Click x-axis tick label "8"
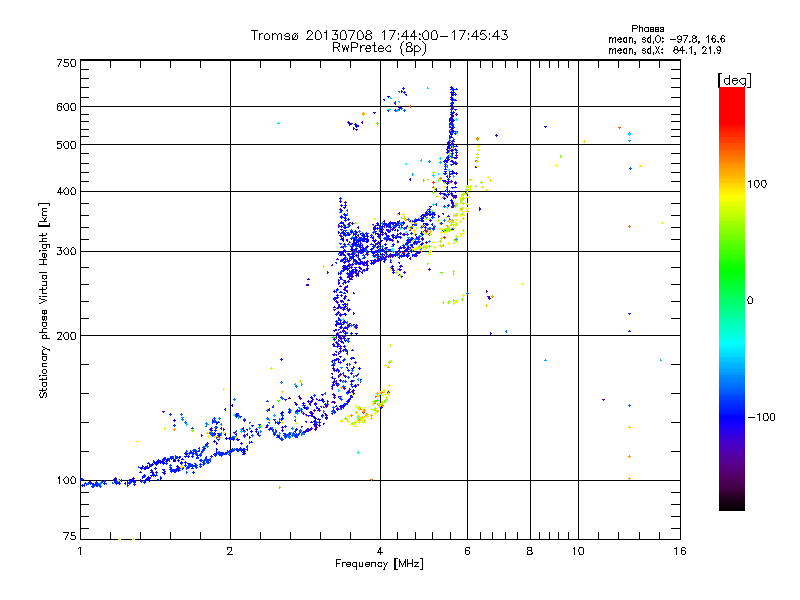Image resolution: width=800 pixels, height=600 pixels. click(x=530, y=551)
